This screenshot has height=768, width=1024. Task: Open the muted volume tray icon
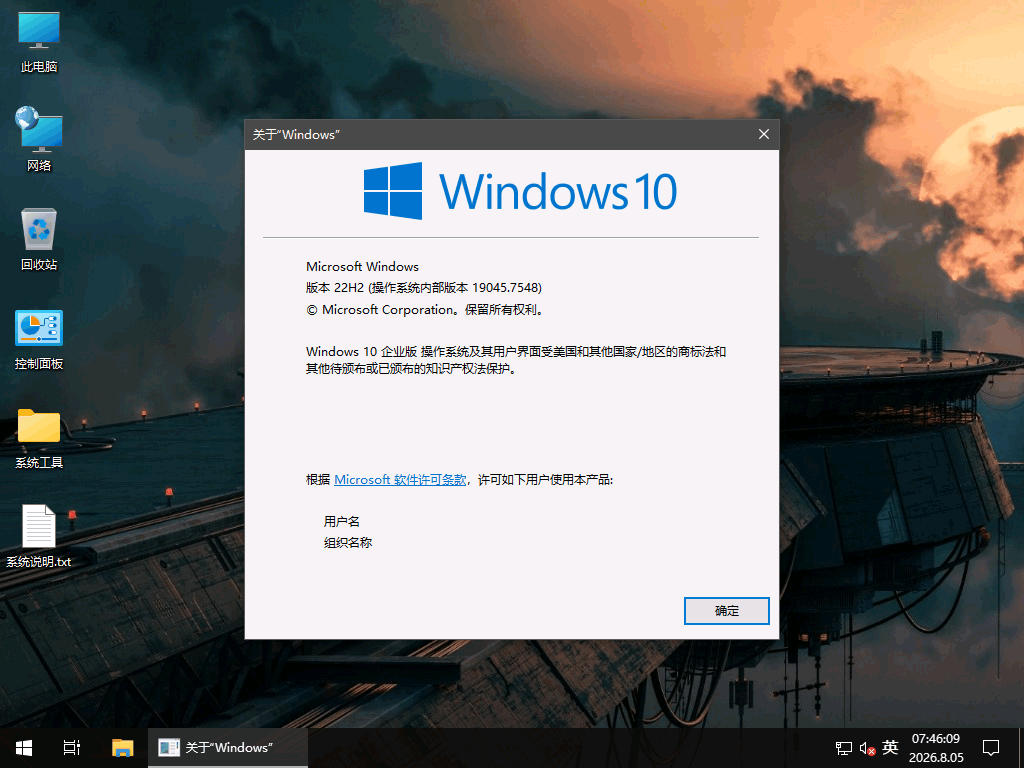pos(867,748)
